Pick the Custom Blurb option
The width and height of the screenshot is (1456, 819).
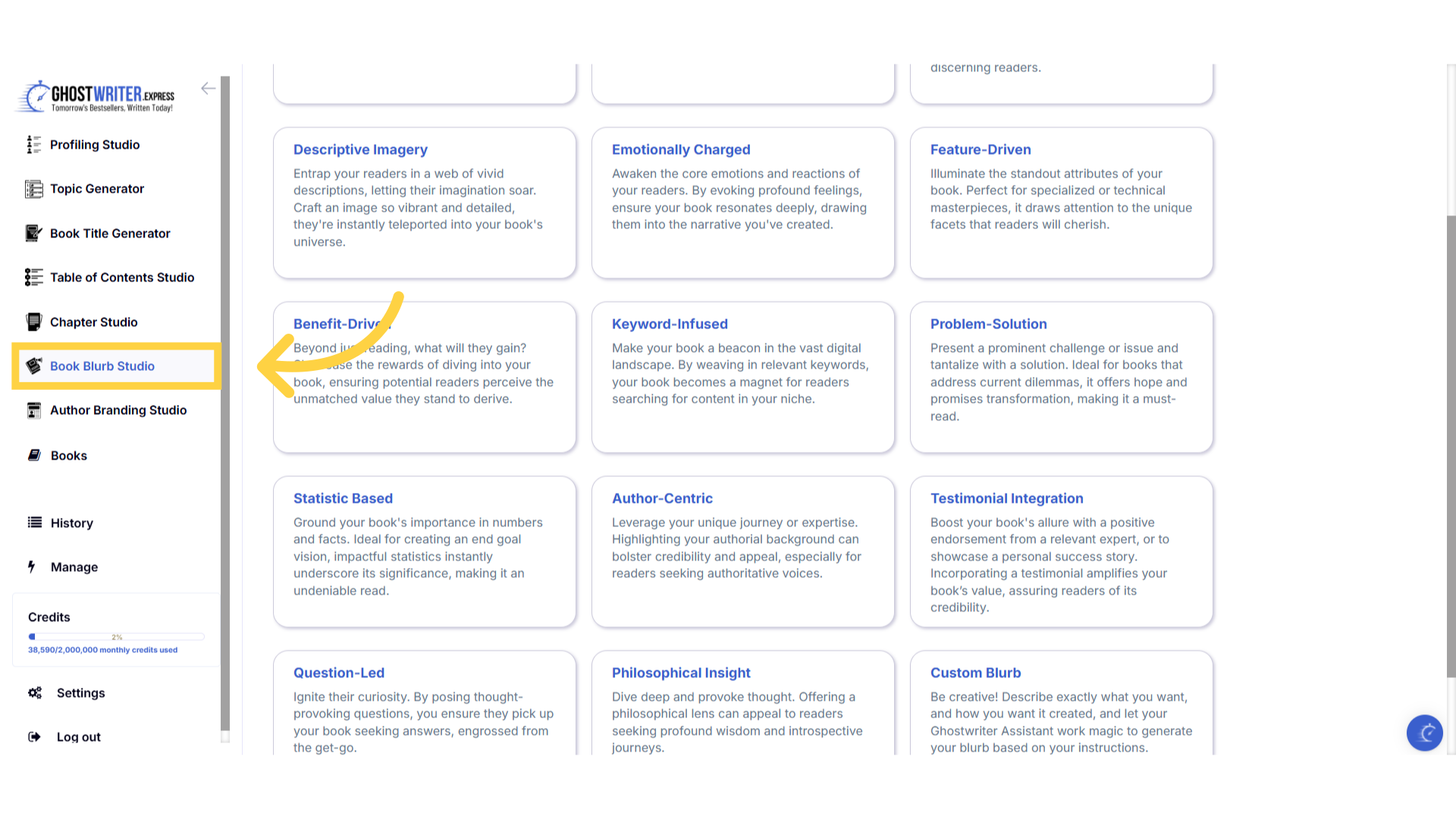pyautogui.click(x=1061, y=703)
